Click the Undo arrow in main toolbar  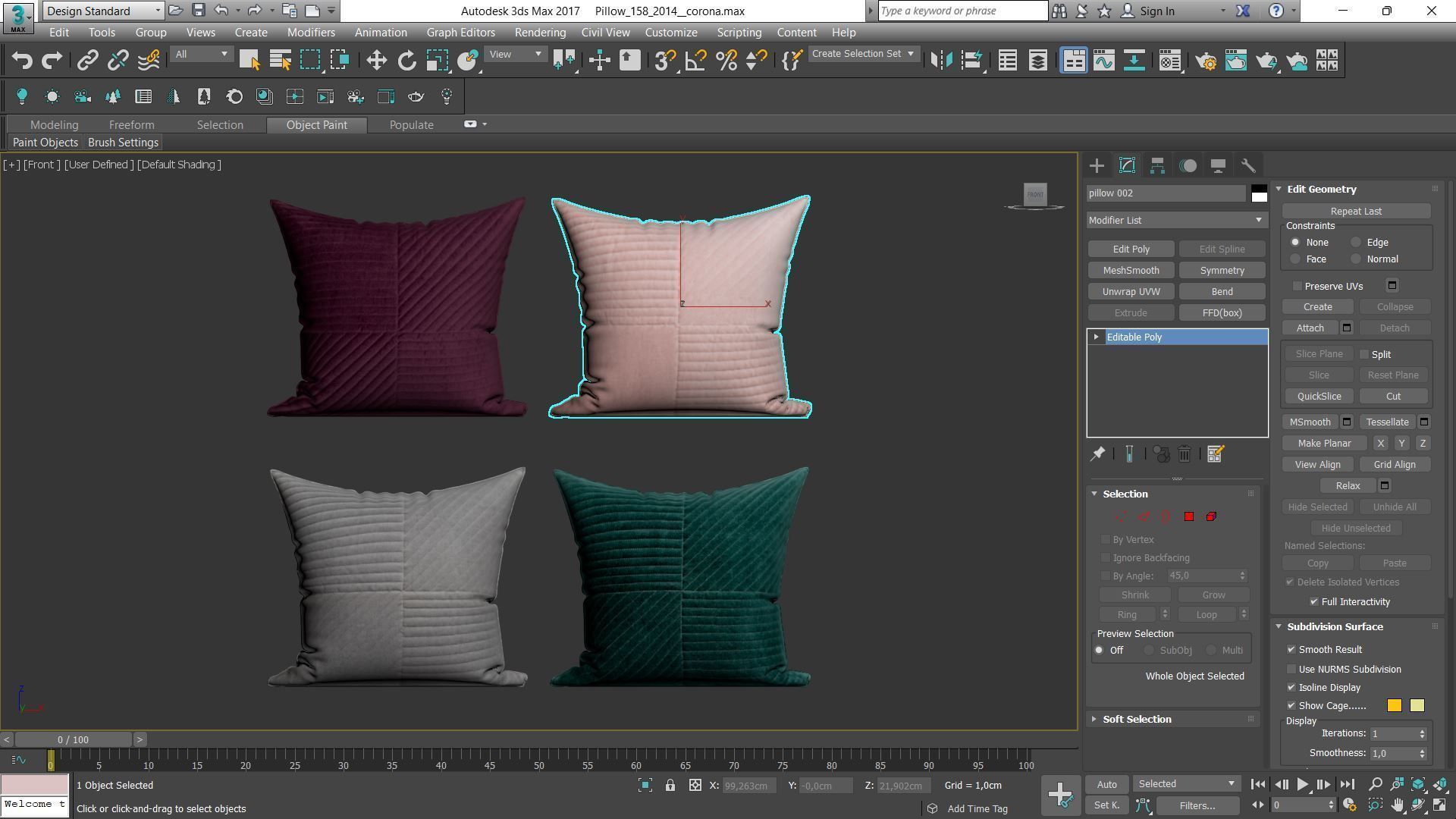[22, 61]
